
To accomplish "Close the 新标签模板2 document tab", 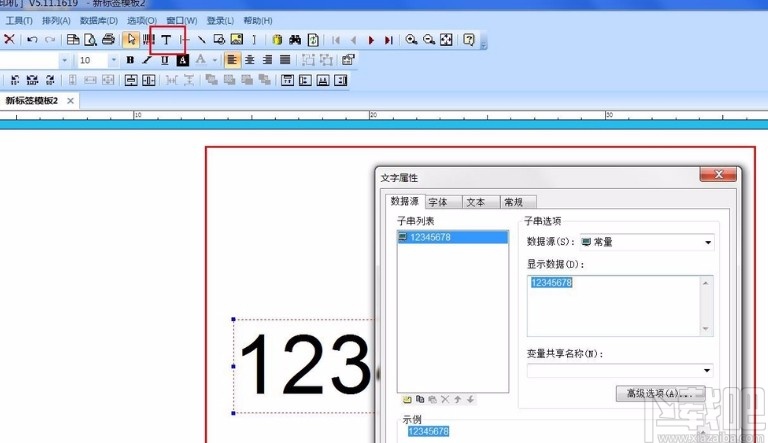I will 71,100.
